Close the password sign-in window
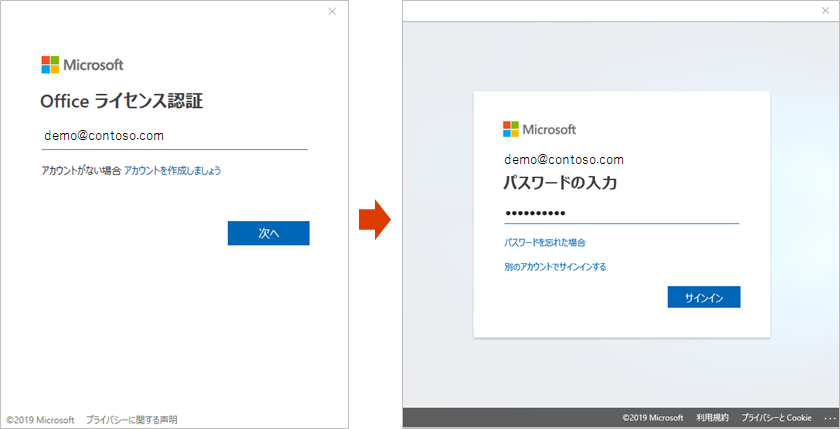Viewport: 840px width, 429px height. point(825,10)
